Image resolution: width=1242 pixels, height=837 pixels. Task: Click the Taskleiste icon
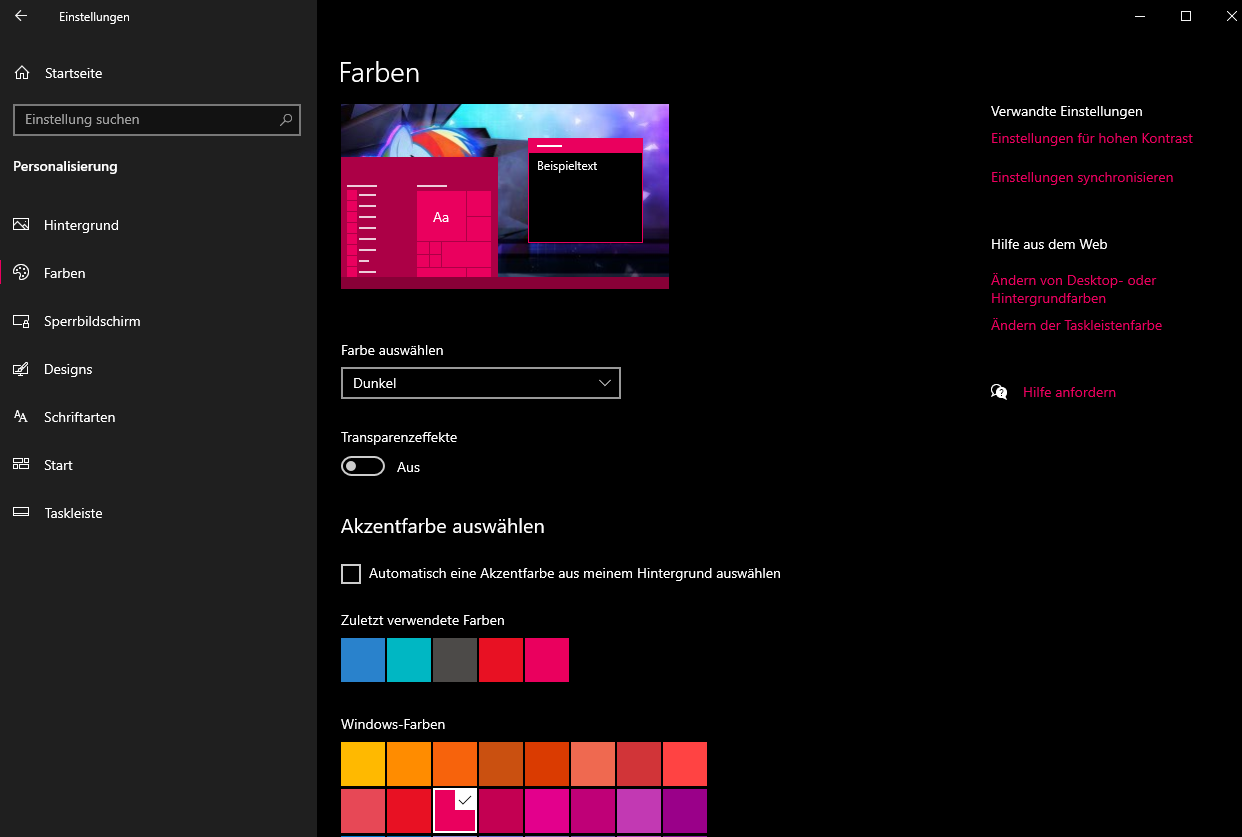tap(21, 513)
